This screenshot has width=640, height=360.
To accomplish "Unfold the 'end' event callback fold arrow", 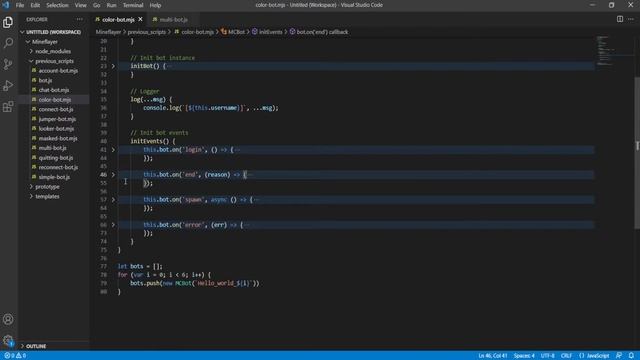I will pos(113,175).
